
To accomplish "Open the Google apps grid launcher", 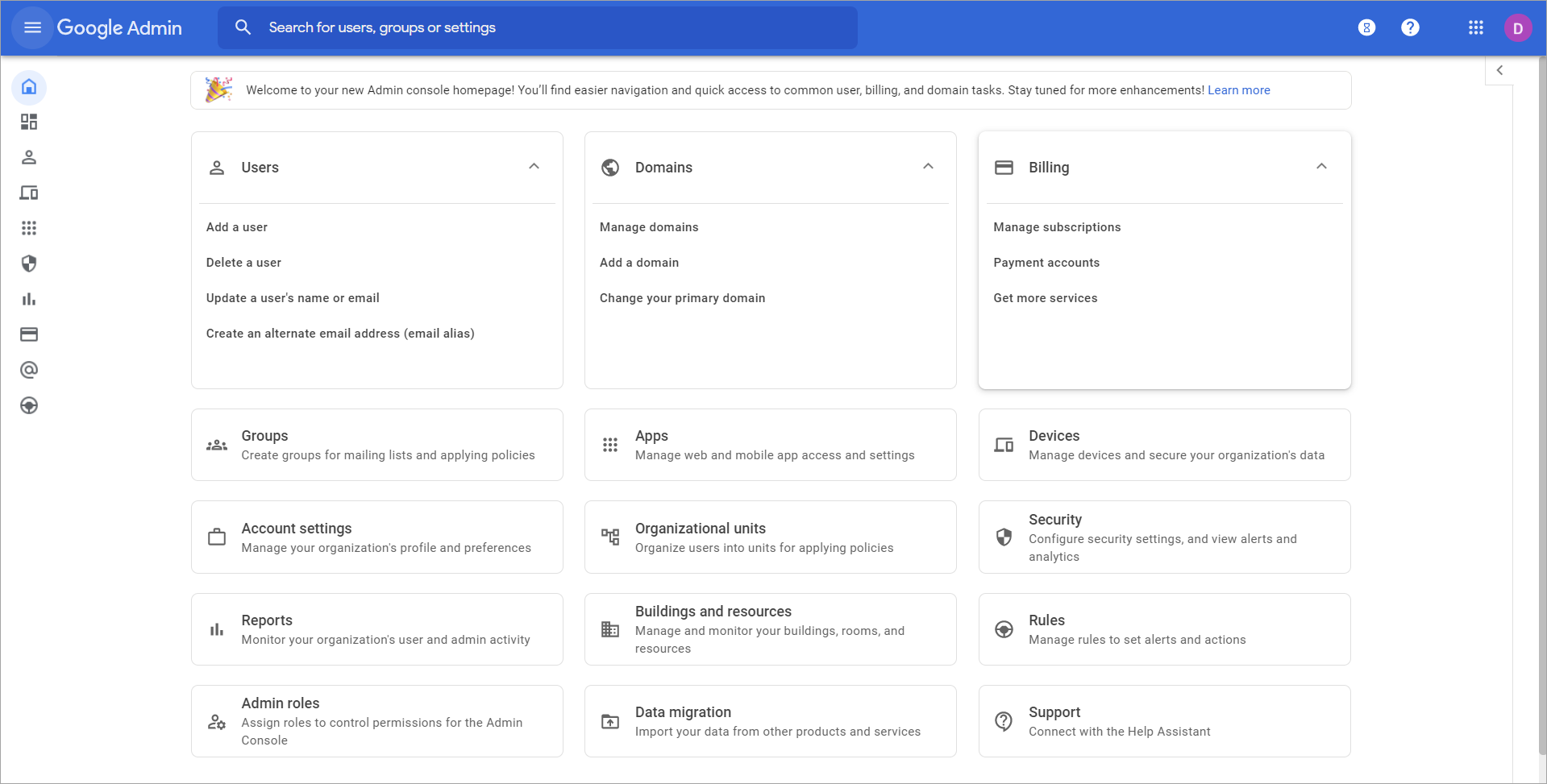I will (x=1475, y=27).
